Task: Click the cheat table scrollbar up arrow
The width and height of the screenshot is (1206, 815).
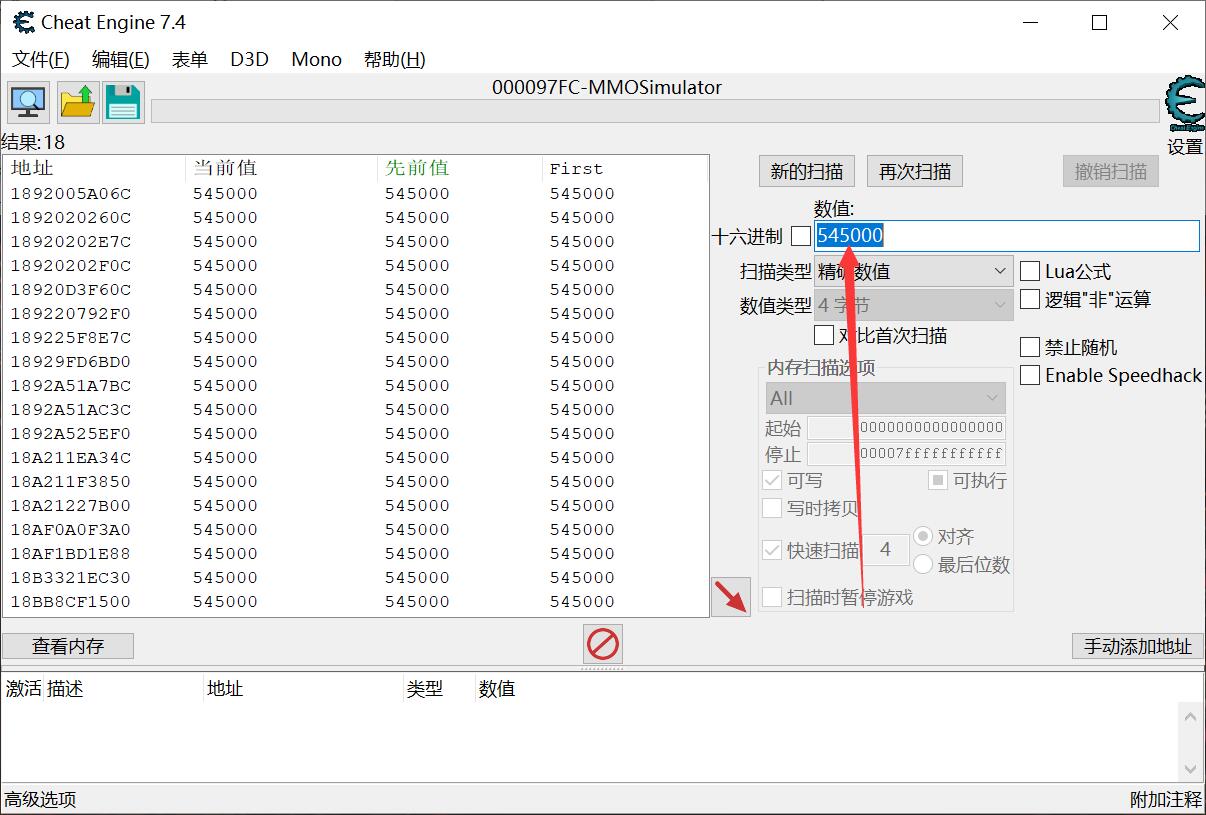Action: [1190, 716]
